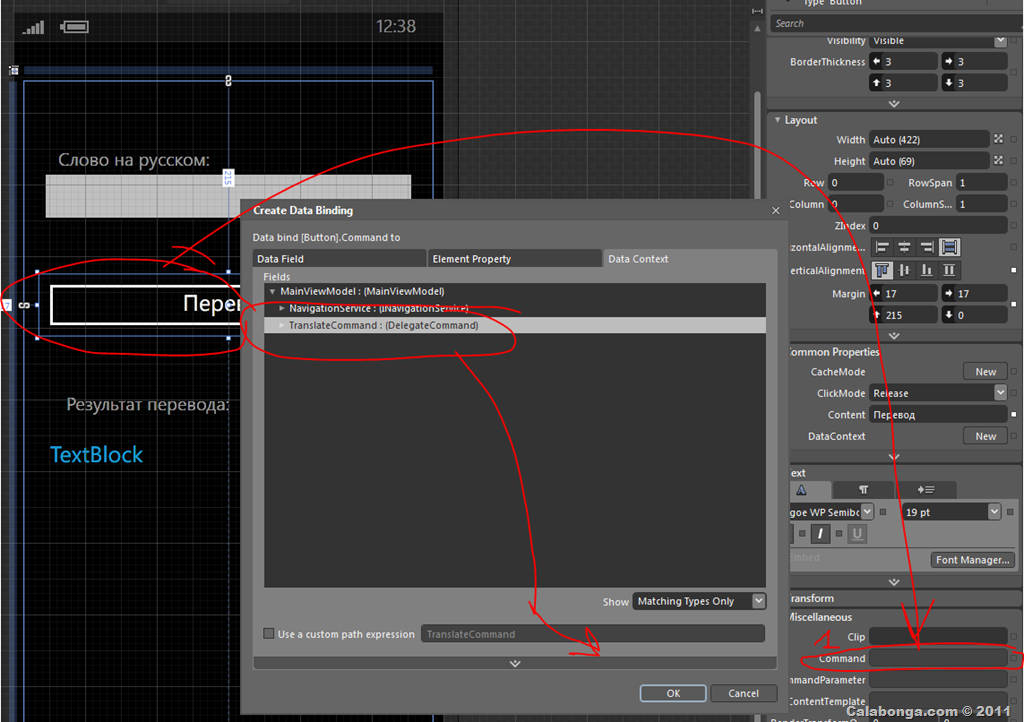
Task: Click the designer vertical scrollbar
Action: pos(757,144)
